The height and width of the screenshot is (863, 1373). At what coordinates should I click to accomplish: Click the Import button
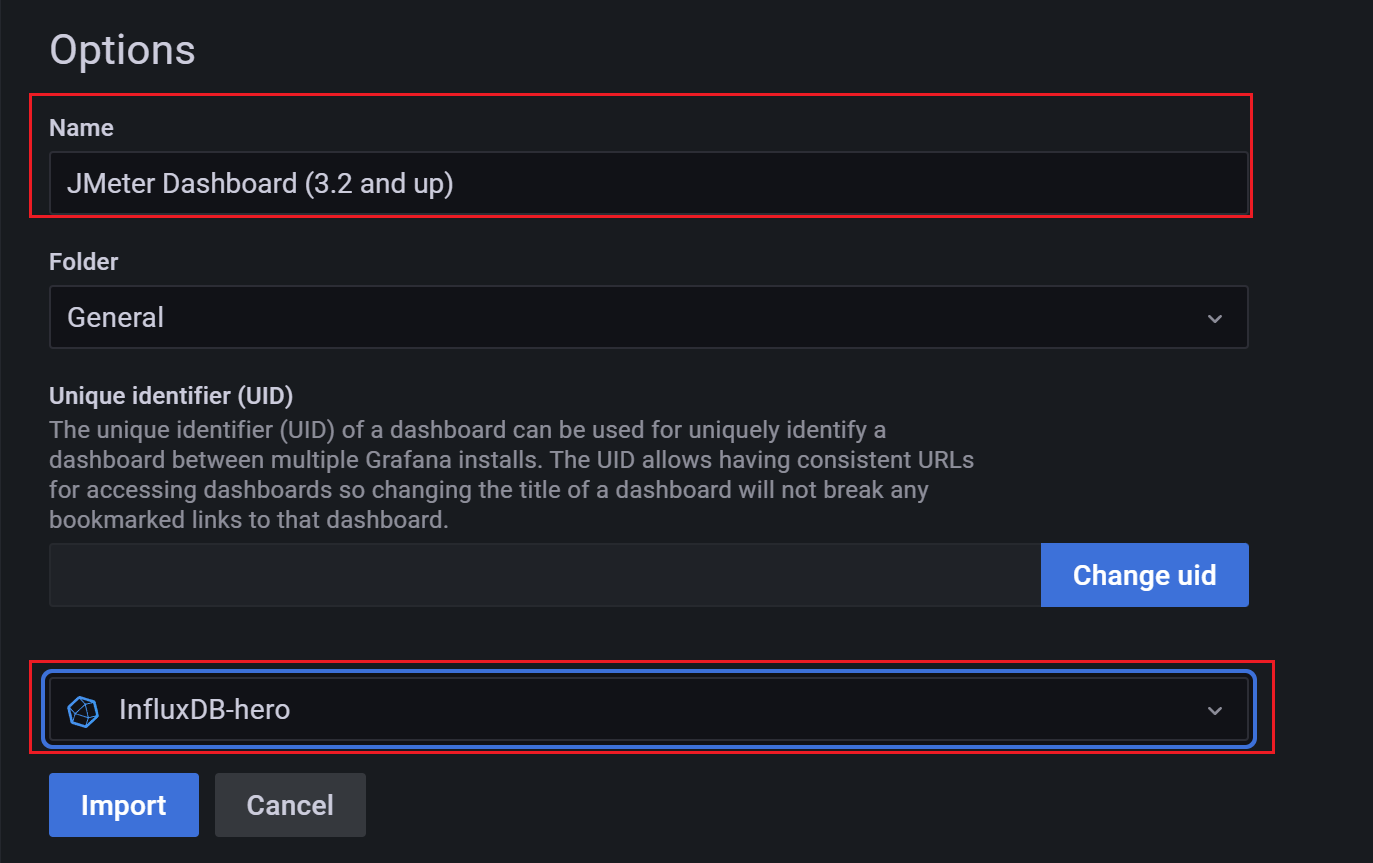(x=123, y=805)
